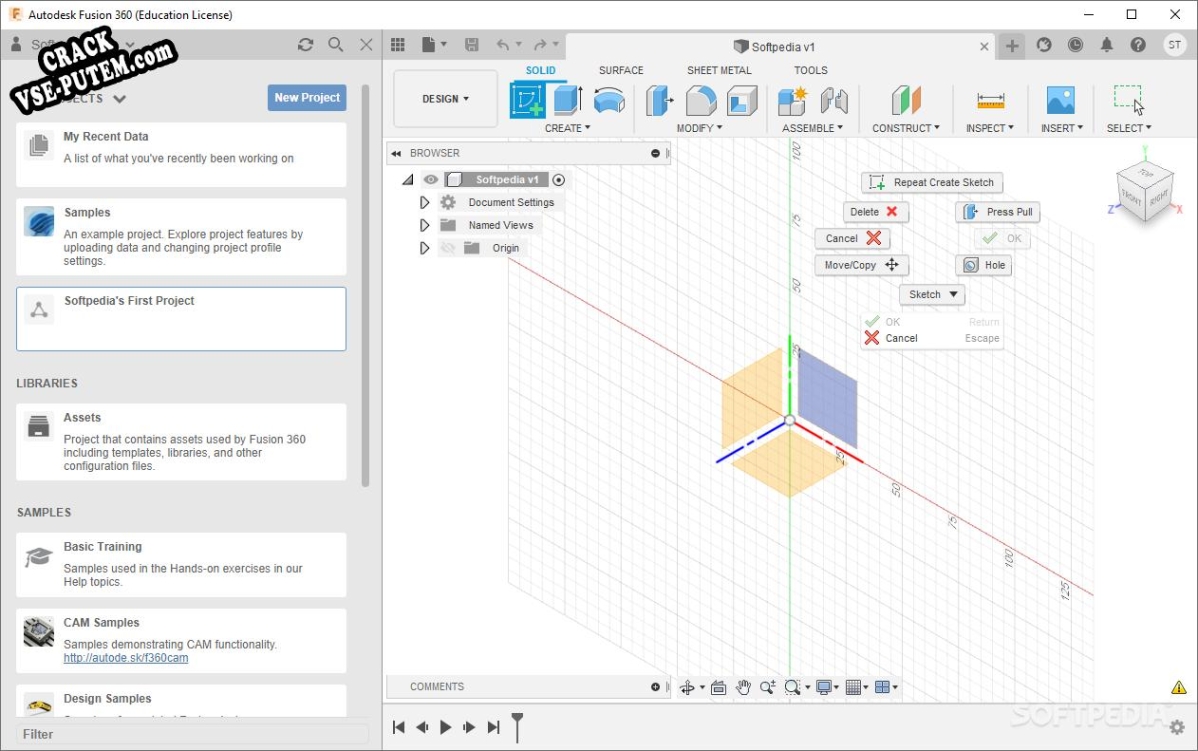The height and width of the screenshot is (751, 1198).
Task: Select the Look At tool
Action: pos(718,688)
